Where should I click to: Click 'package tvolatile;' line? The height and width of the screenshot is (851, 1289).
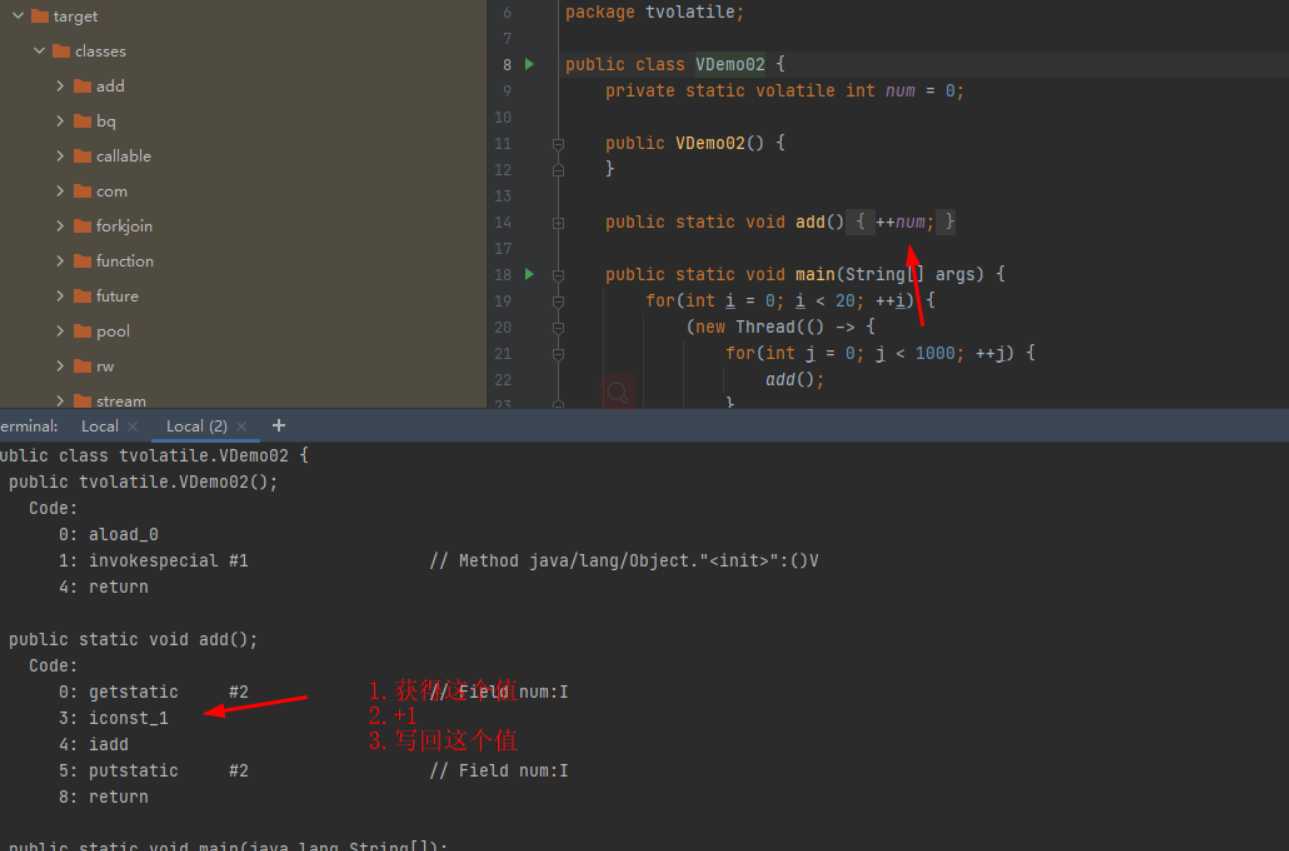(x=655, y=12)
